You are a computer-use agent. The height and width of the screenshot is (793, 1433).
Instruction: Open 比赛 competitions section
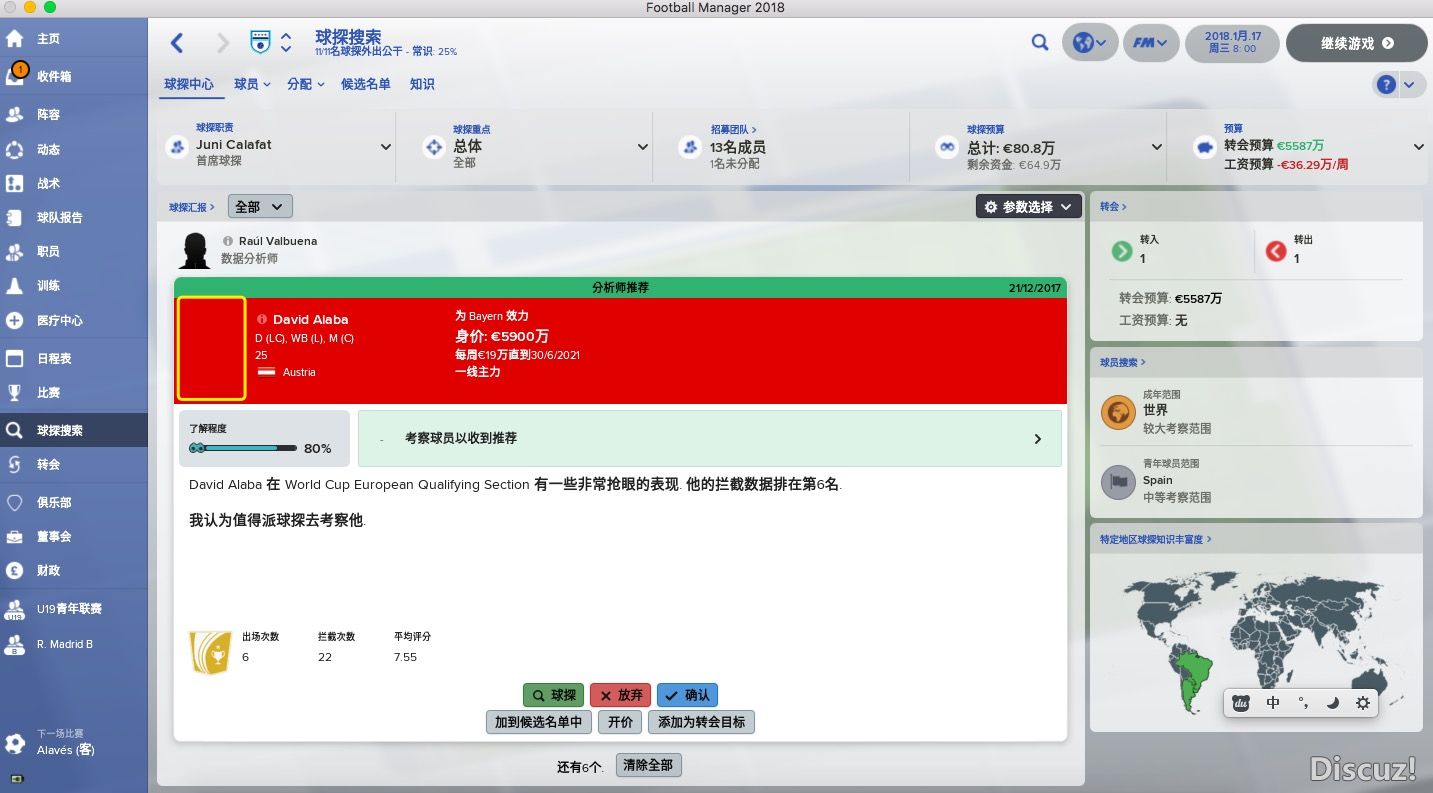click(x=74, y=392)
